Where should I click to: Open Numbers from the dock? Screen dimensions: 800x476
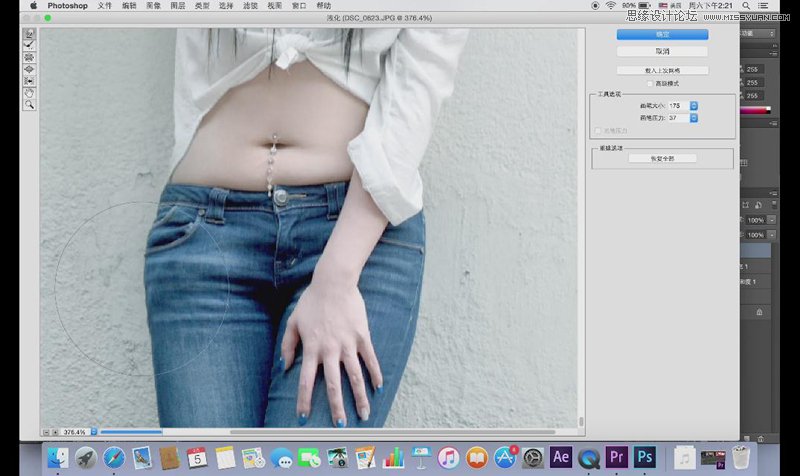pos(393,458)
